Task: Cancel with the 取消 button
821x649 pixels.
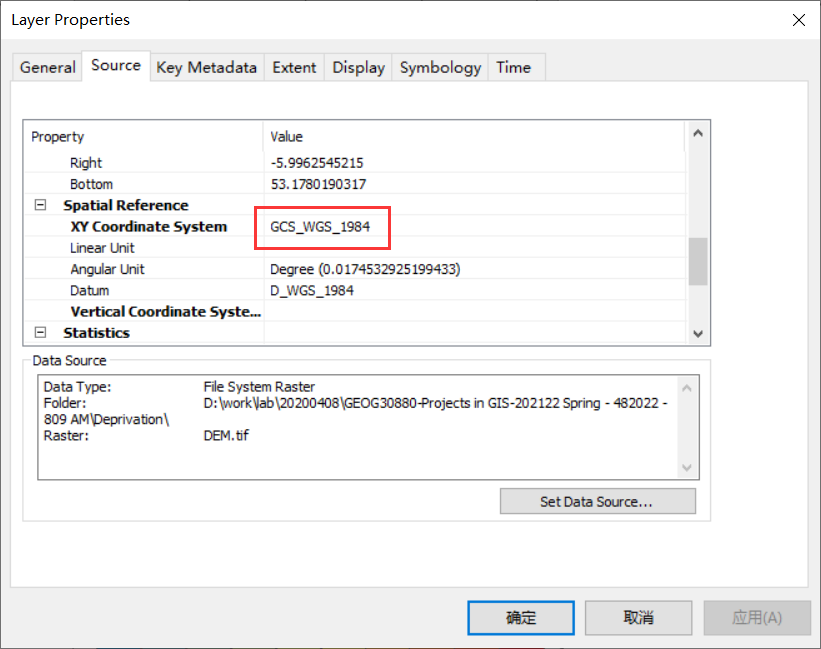Action: 638,618
